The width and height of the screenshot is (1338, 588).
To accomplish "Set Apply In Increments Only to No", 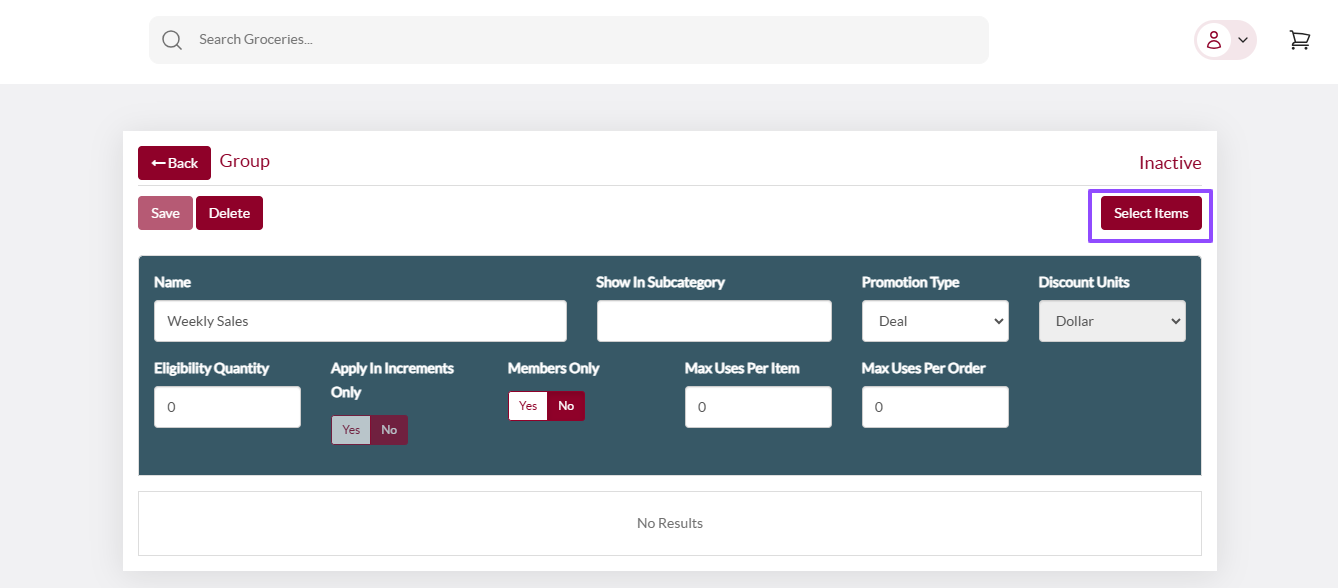I will (389, 430).
